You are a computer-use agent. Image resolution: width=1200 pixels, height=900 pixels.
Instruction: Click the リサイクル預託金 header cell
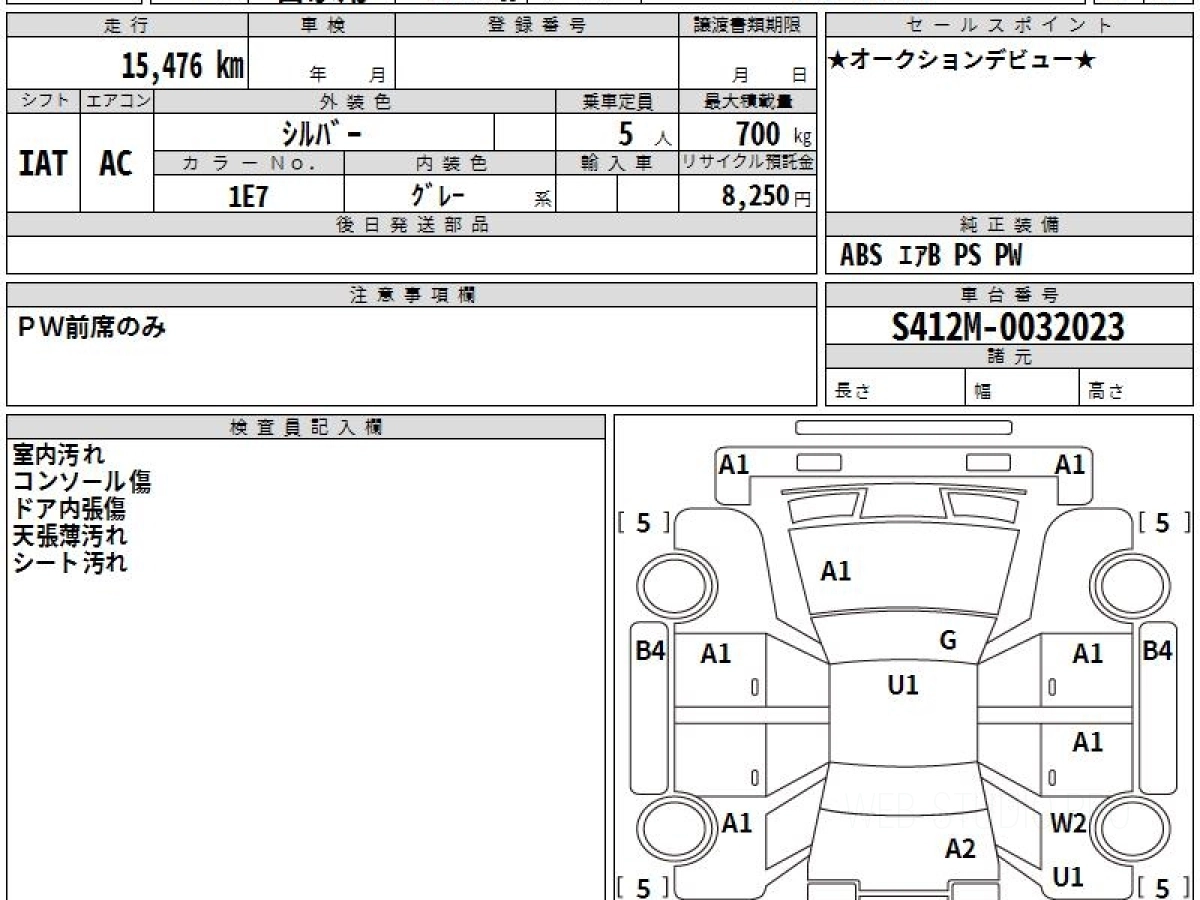747,163
